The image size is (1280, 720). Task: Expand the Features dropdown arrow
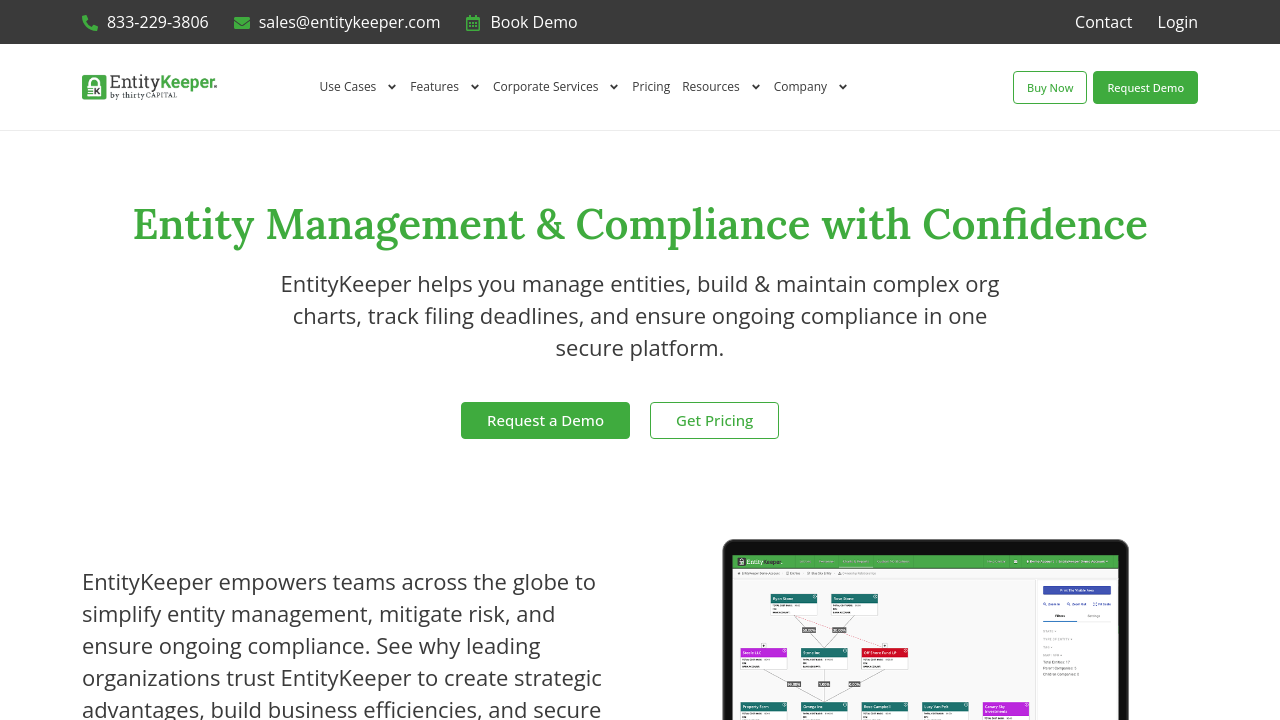click(475, 87)
